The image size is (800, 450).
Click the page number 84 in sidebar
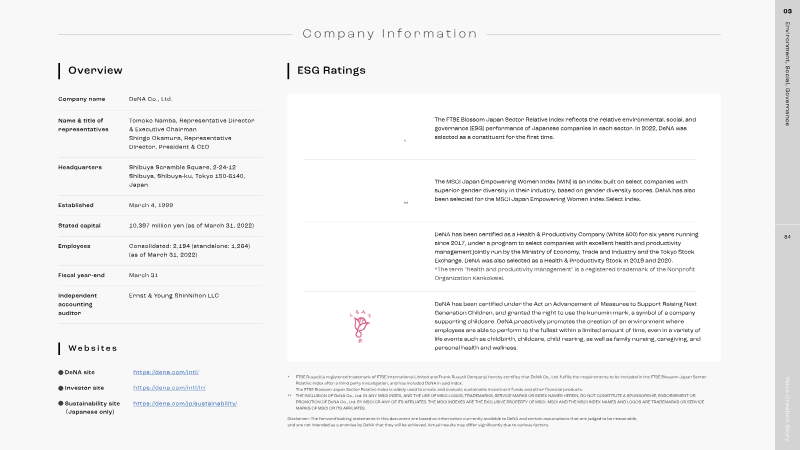787,237
